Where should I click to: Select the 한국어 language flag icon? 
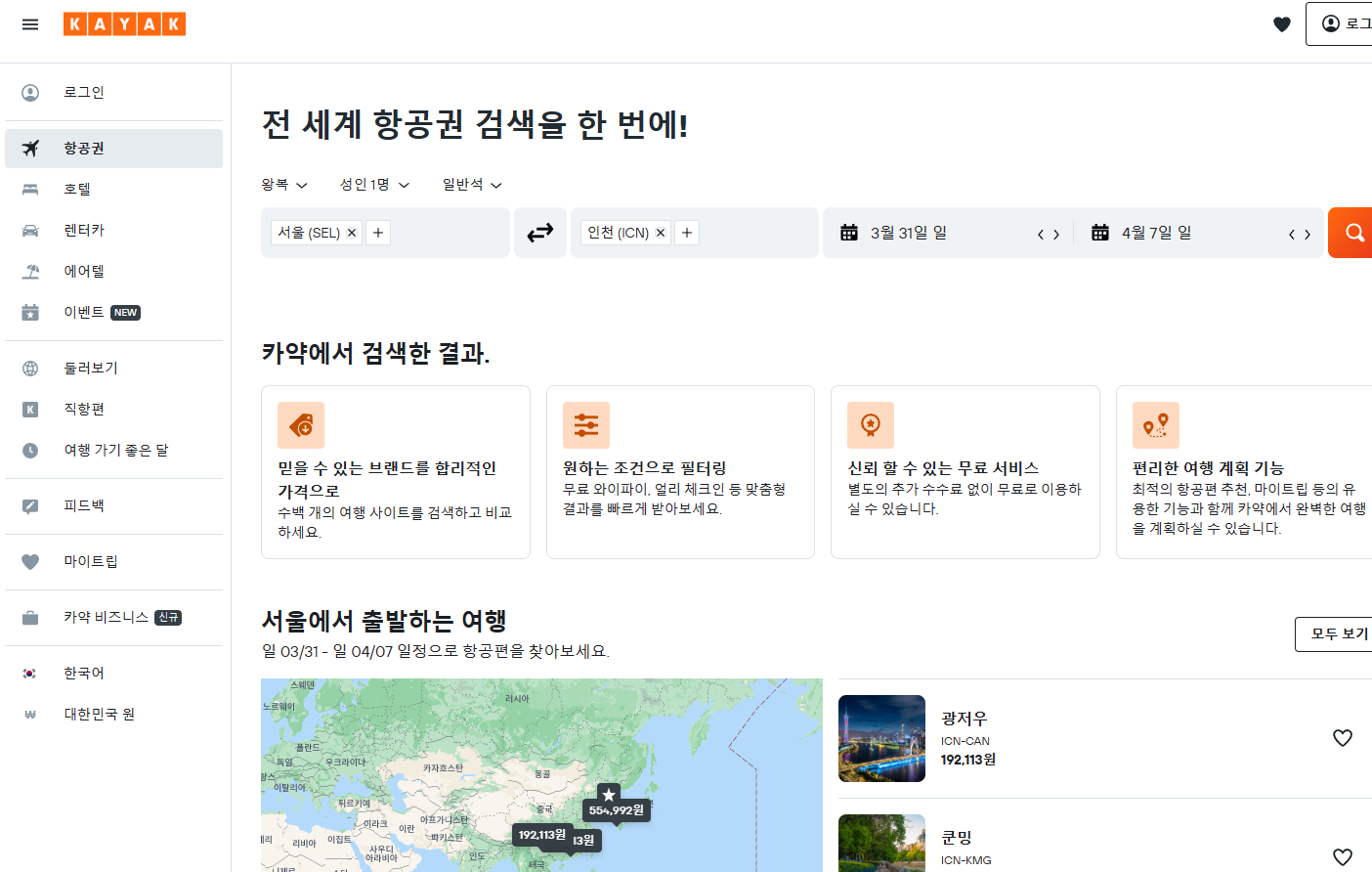tap(30, 673)
